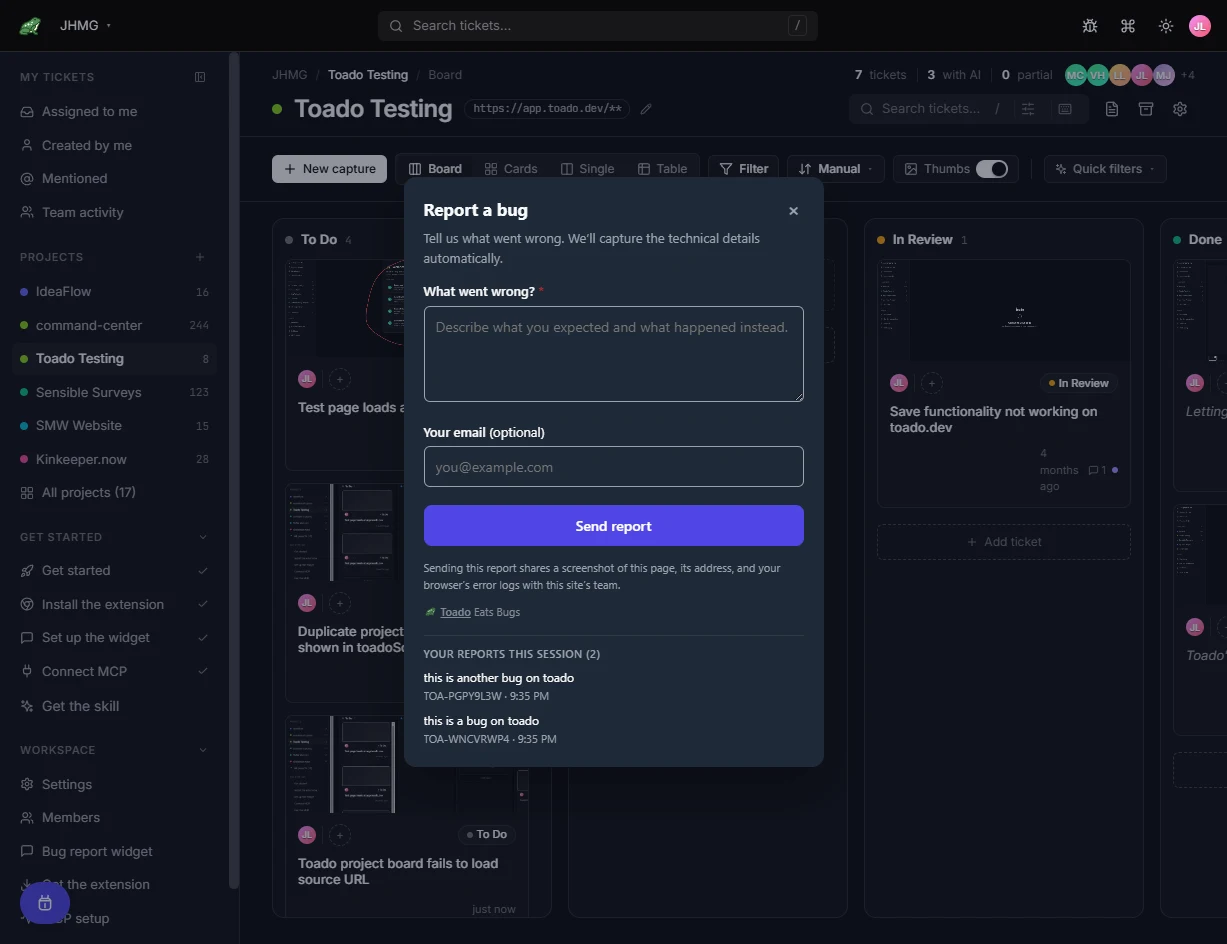The width and height of the screenshot is (1227, 944).
Task: Follow the Toado link in dialog
Action: click(x=455, y=612)
